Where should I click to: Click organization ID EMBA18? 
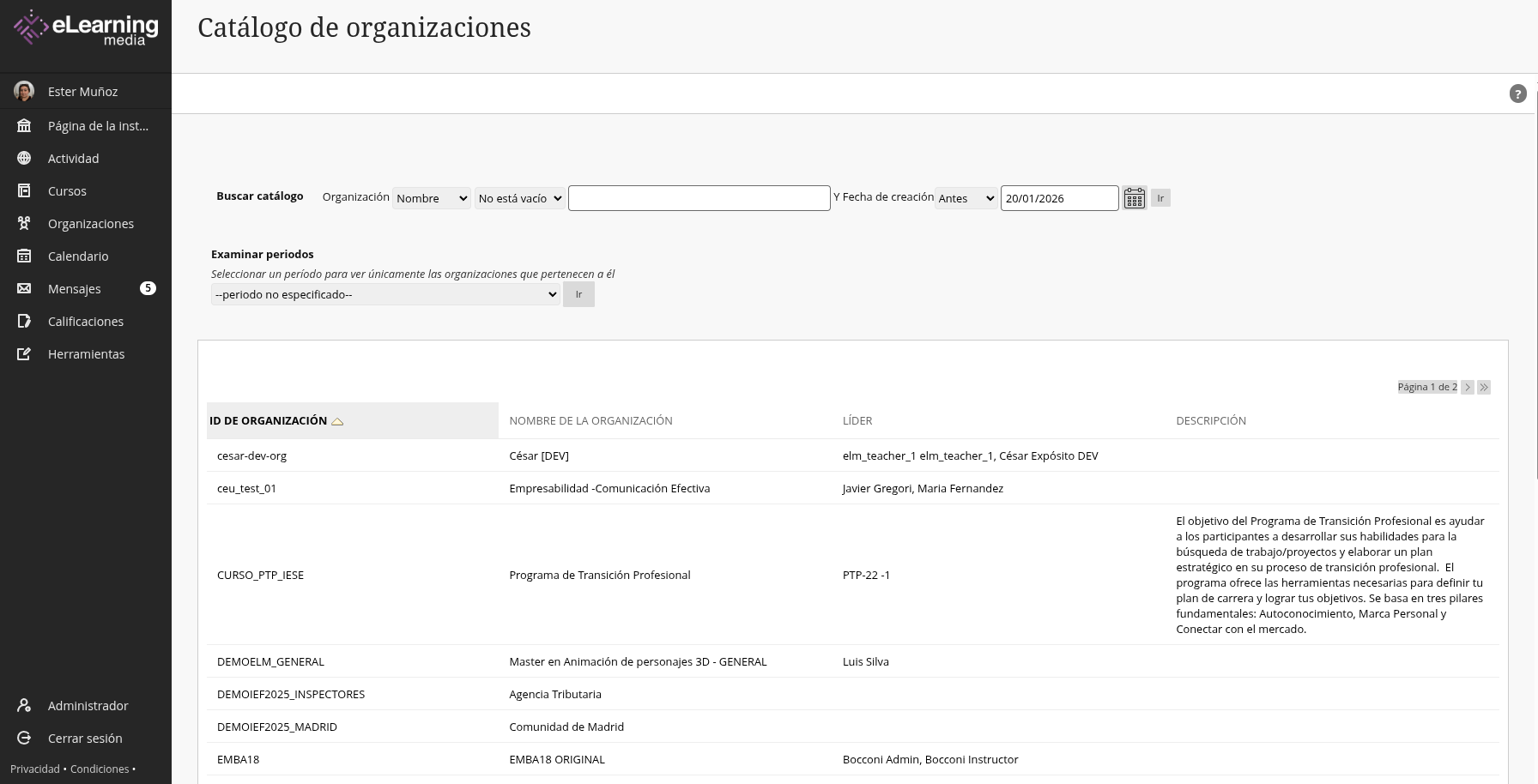pos(238,759)
